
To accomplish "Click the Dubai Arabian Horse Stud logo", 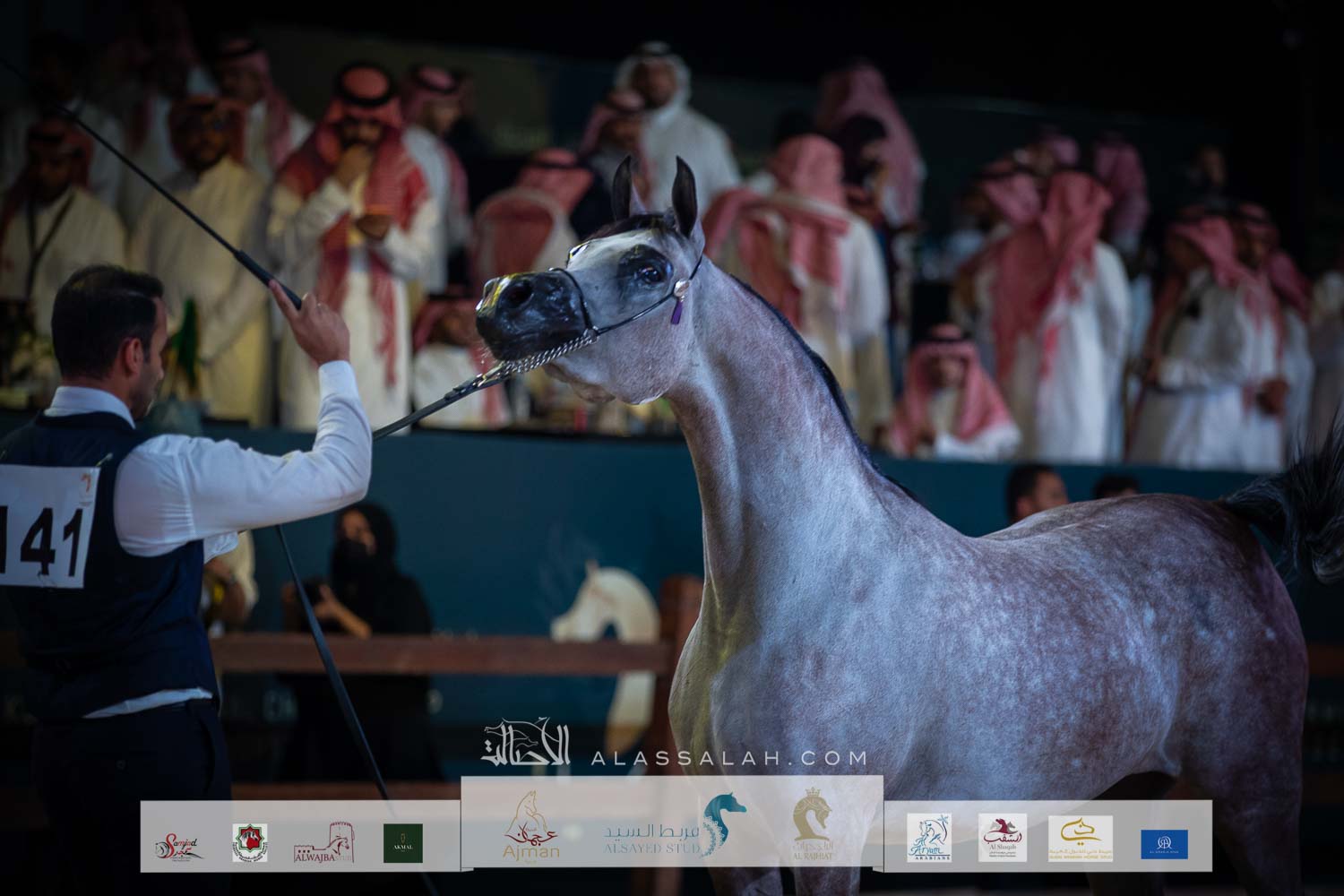I will 1081,838.
